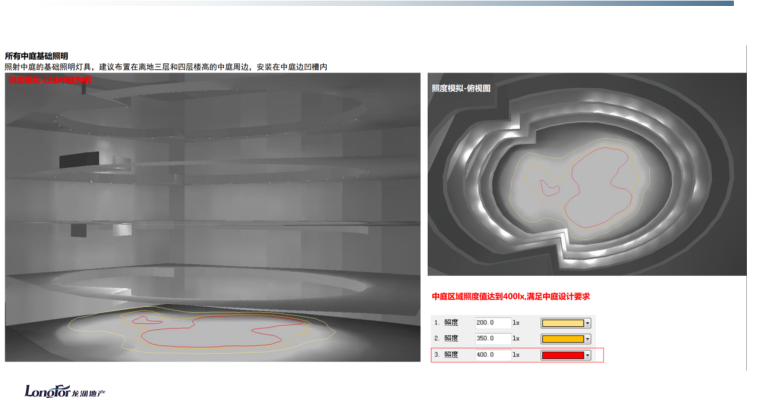The height and width of the screenshot is (398, 760).
Task: Open the dropdown arrow beside the red color
Action: pyautogui.click(x=587, y=355)
